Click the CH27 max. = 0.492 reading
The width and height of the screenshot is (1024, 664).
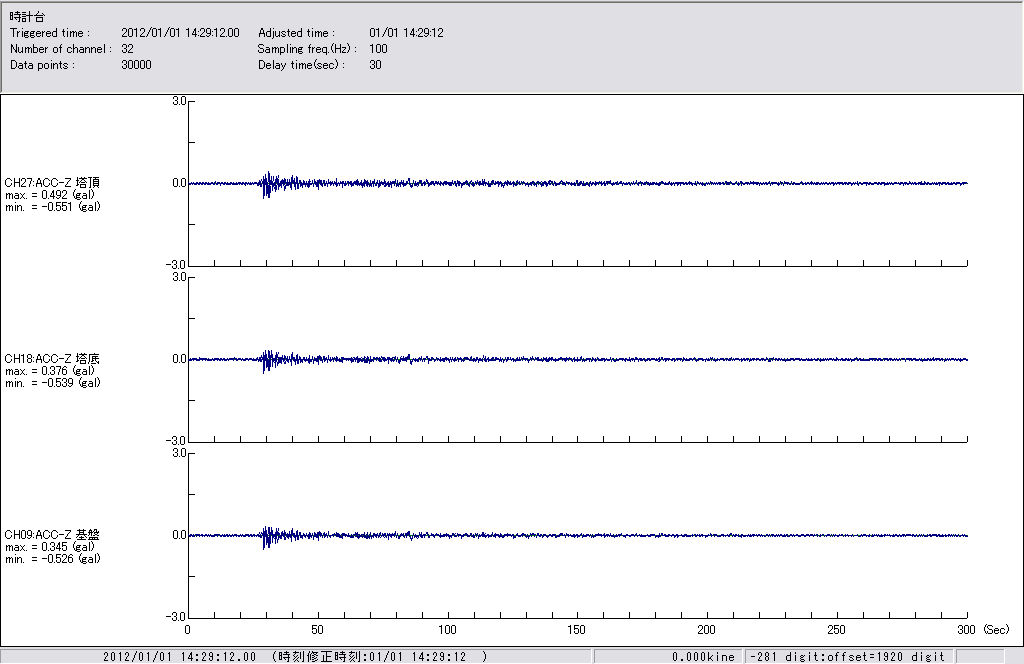[x=50, y=194]
